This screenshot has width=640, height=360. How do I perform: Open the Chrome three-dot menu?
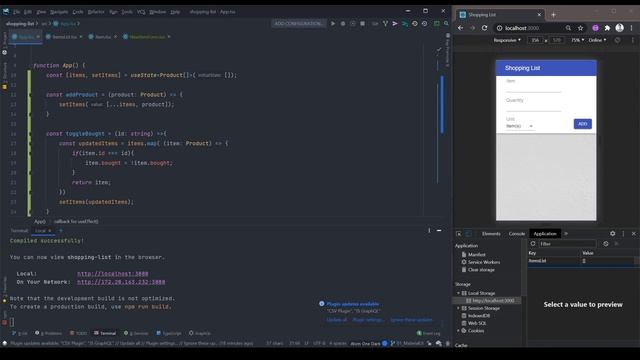coord(631,28)
